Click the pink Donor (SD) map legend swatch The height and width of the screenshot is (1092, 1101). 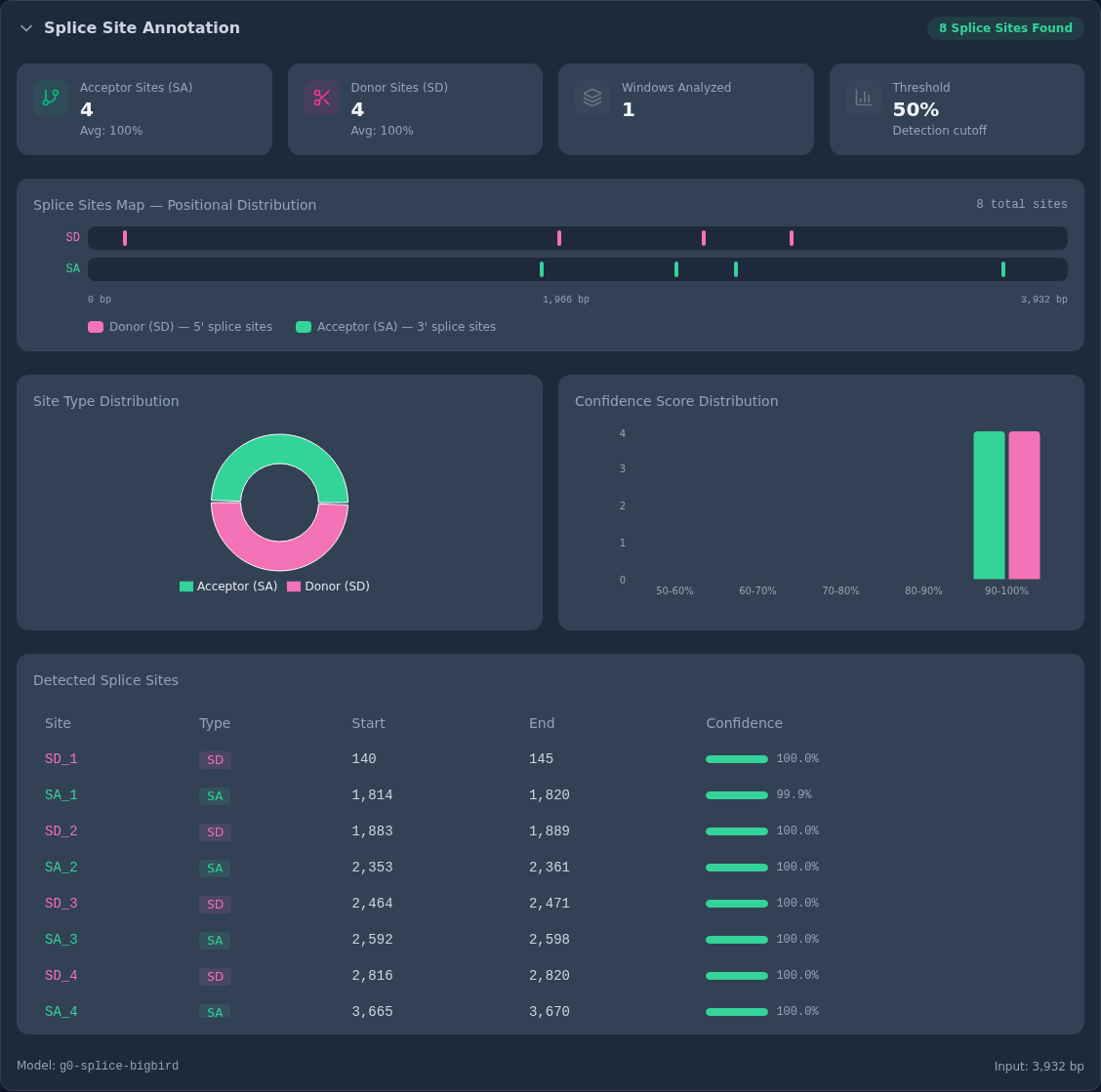coord(96,327)
